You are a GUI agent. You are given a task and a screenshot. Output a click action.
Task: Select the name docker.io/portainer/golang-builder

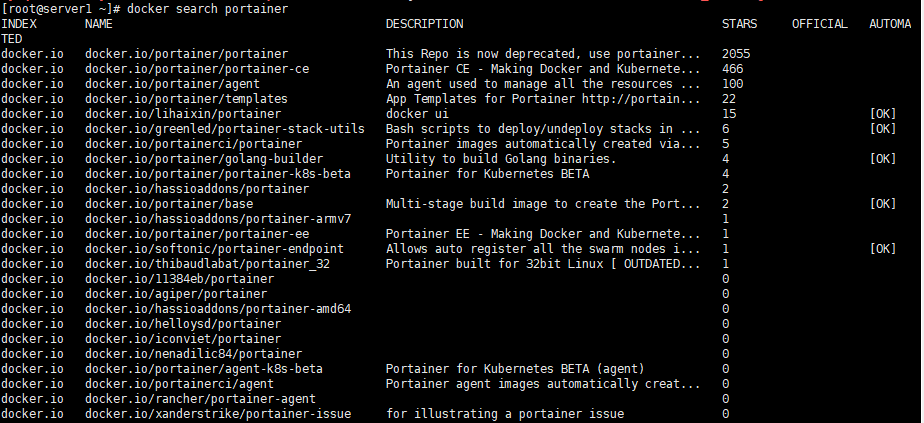(x=204, y=159)
